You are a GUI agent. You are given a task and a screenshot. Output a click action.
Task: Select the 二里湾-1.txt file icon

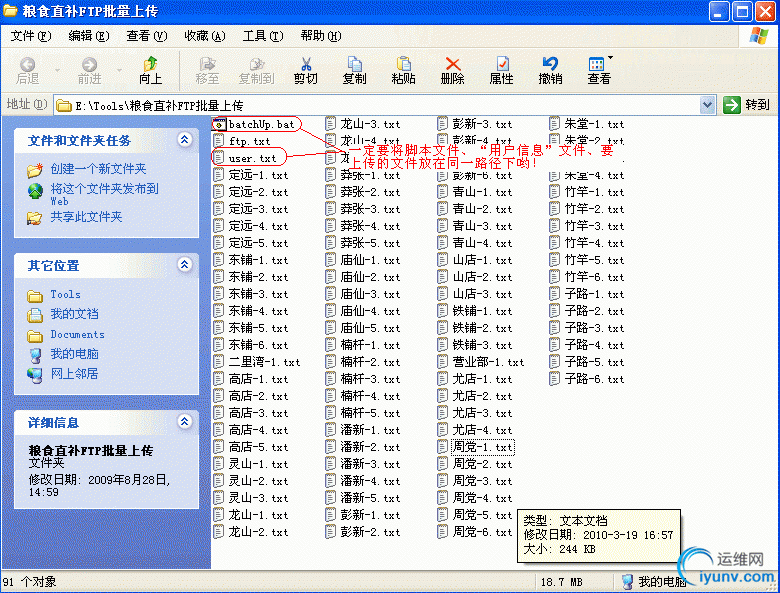coord(218,362)
